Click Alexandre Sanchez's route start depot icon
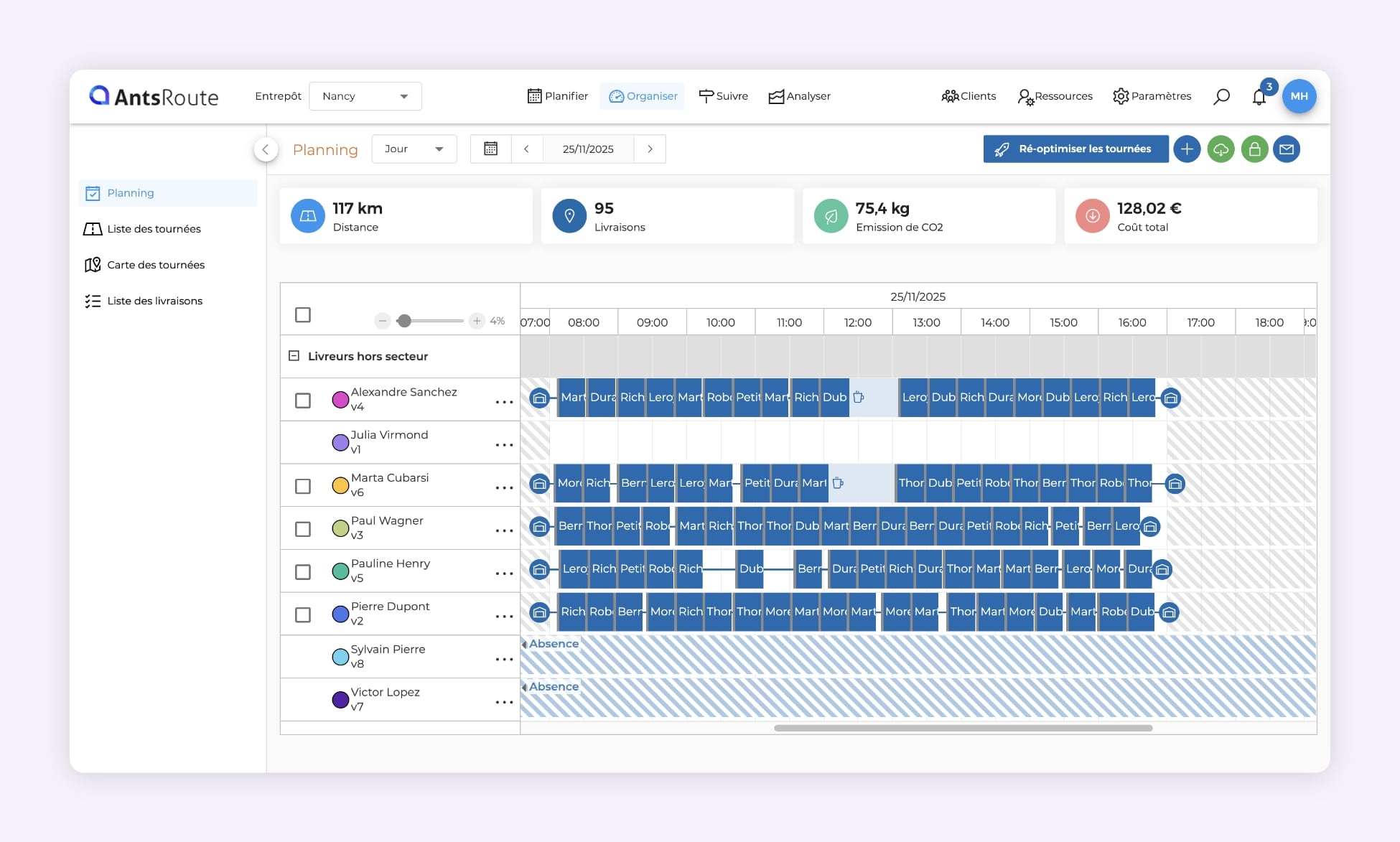The image size is (1400, 842). (x=540, y=398)
